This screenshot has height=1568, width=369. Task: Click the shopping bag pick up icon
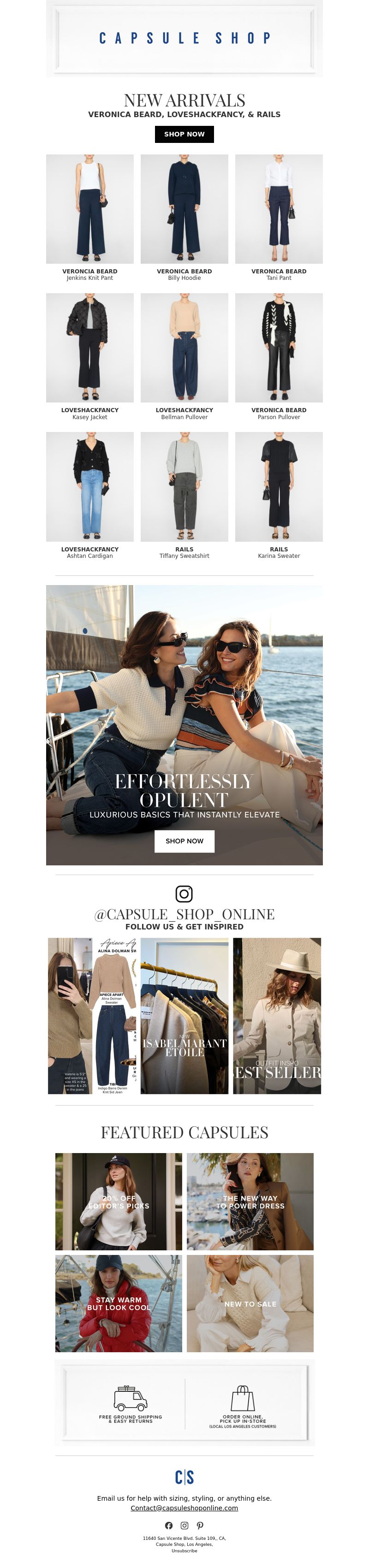(242, 1398)
